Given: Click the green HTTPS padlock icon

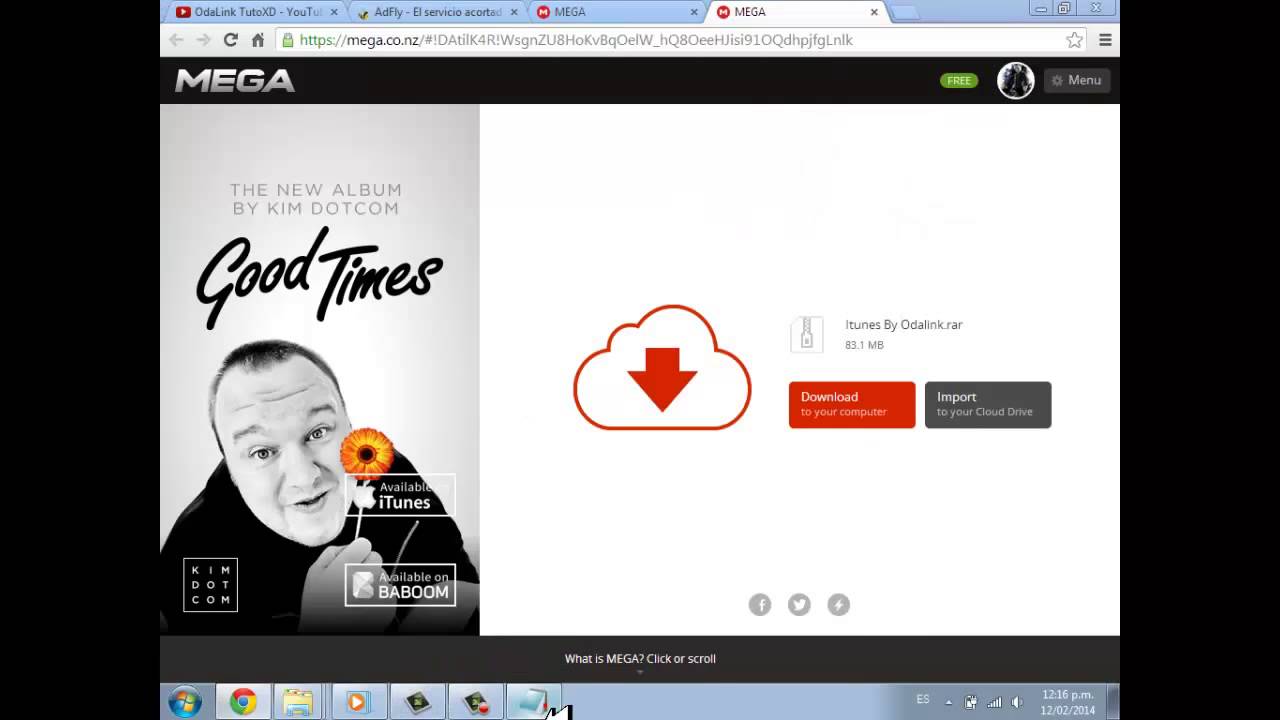Looking at the screenshot, I should (x=288, y=40).
